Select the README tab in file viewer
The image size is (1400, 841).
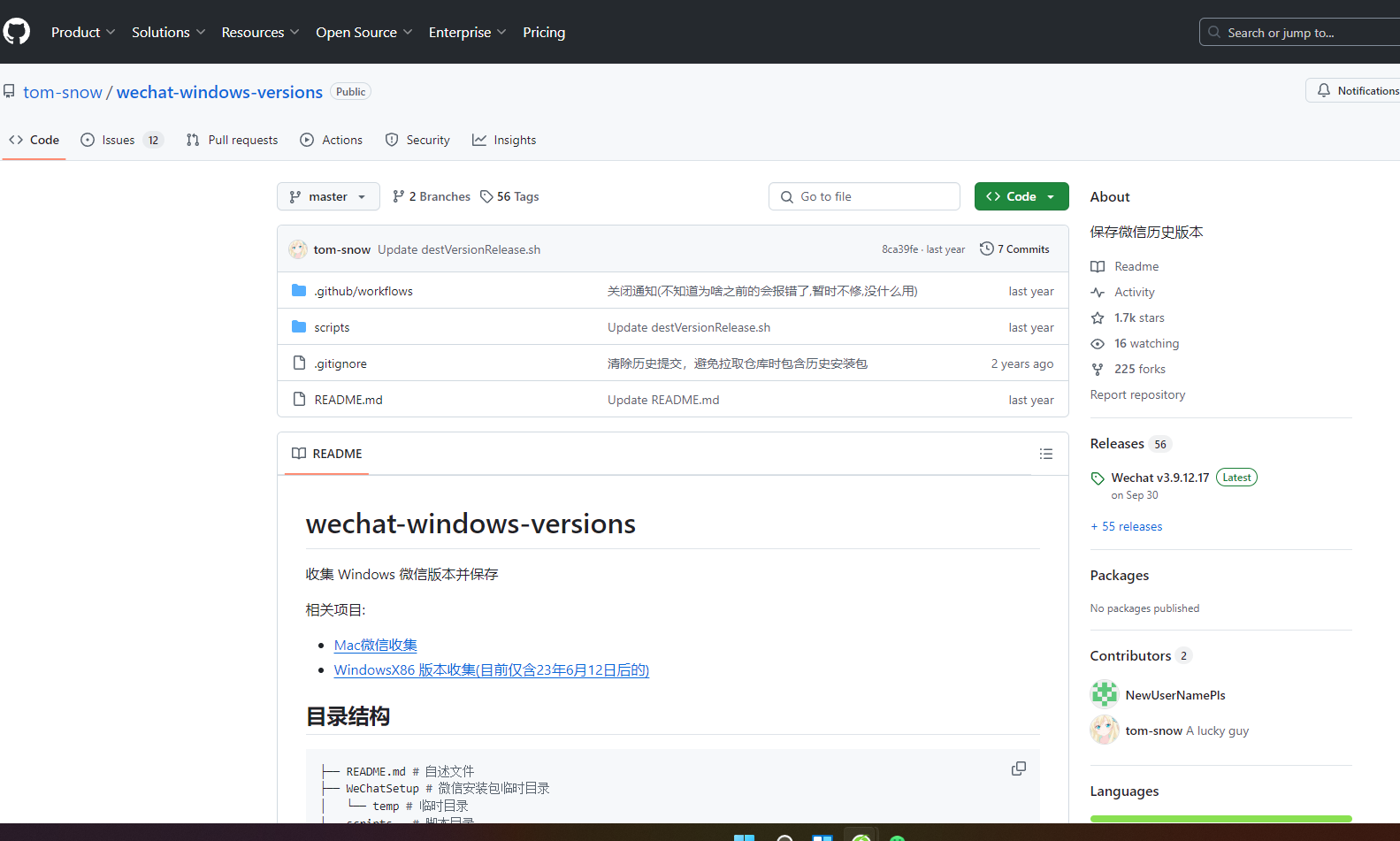(x=327, y=454)
